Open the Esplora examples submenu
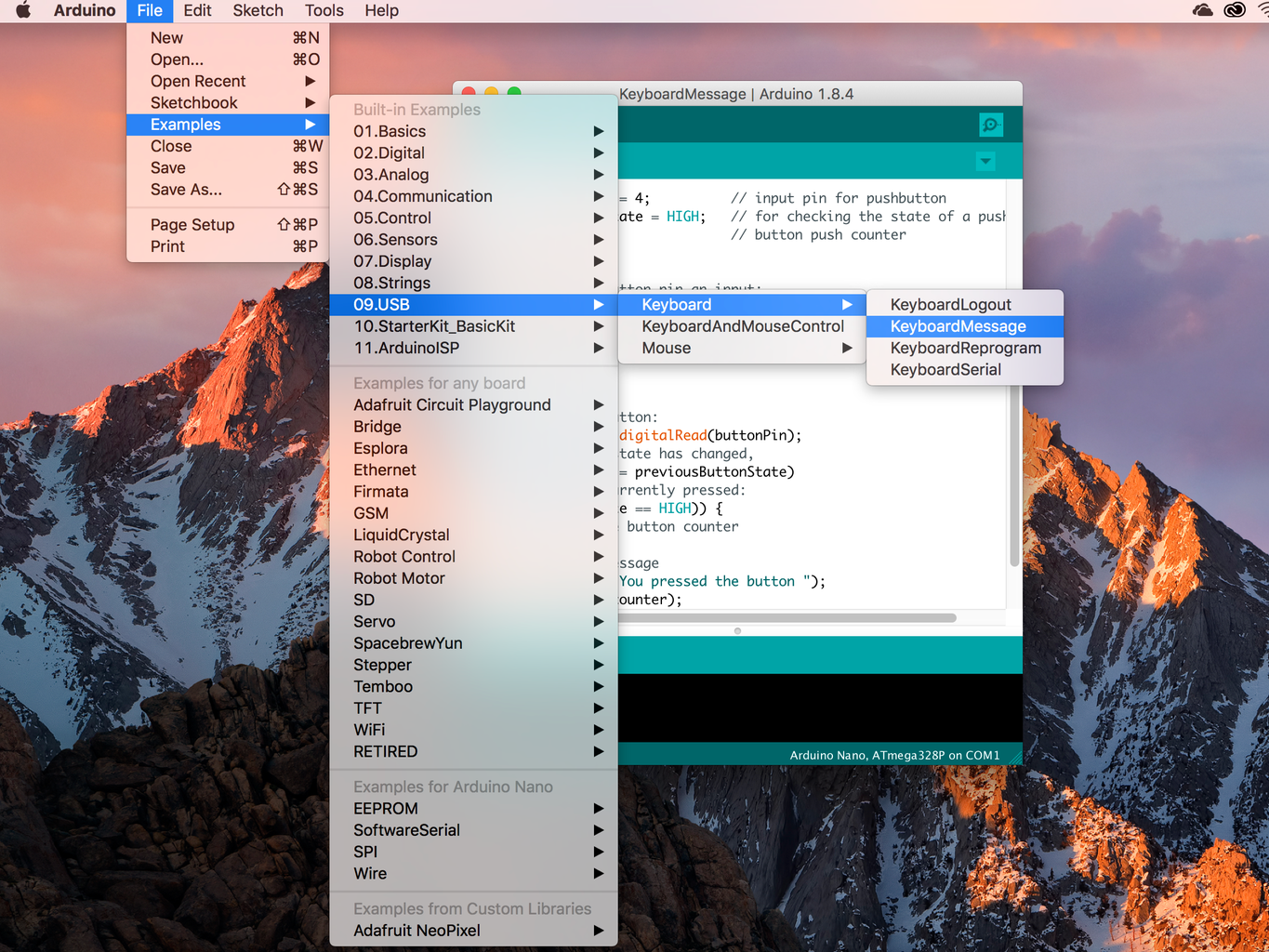1269x952 pixels. [473, 448]
